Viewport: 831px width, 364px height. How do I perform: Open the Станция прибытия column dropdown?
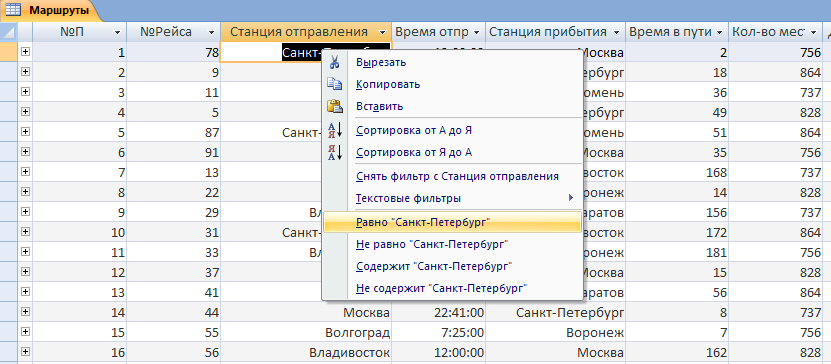click(x=616, y=32)
